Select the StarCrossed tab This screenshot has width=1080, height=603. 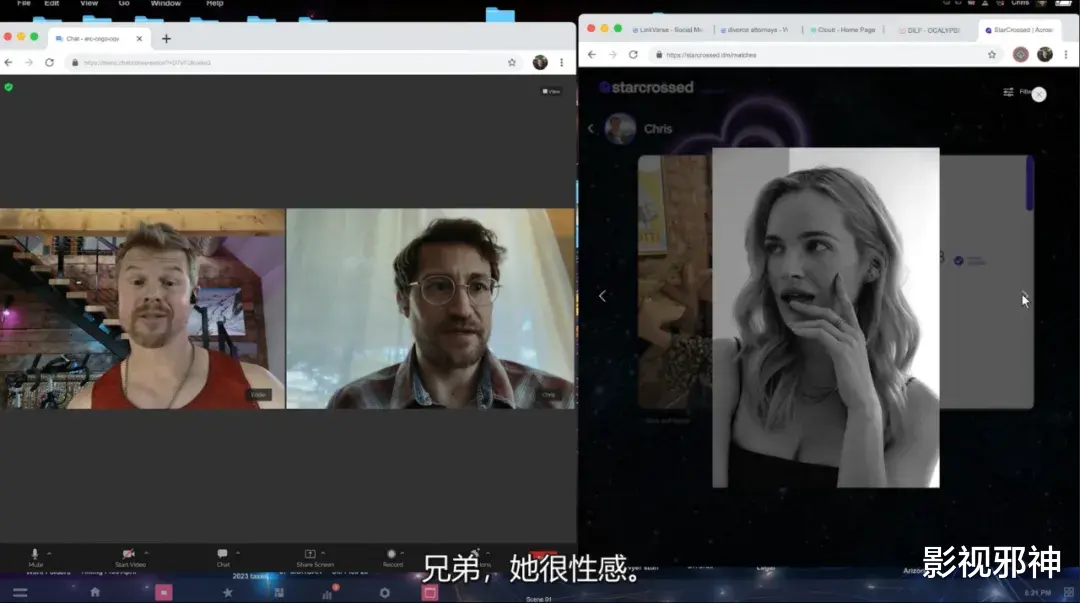1019,30
